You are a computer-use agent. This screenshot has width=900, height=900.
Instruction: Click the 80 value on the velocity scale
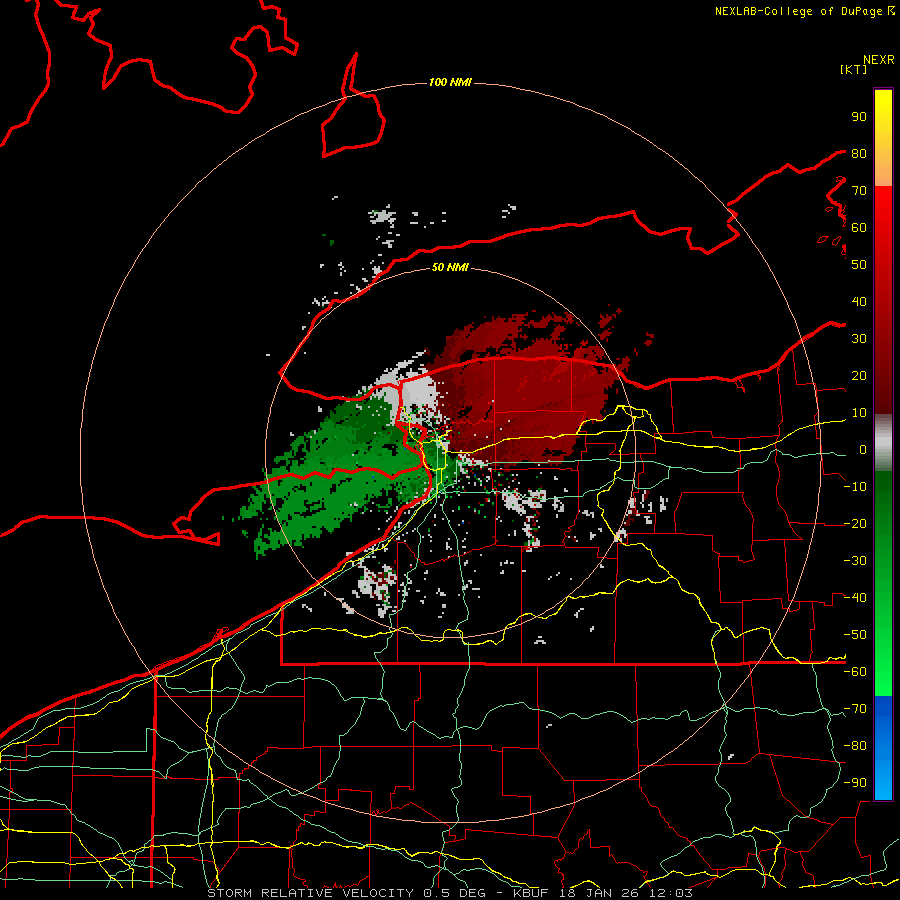859,153
